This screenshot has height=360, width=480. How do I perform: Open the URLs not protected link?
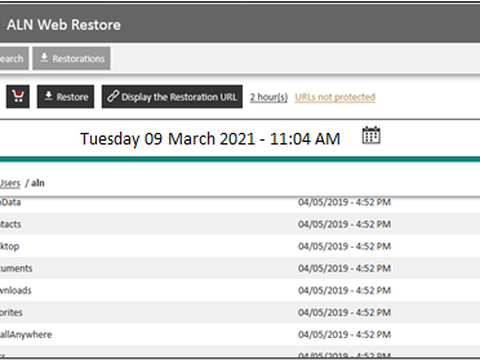[x=335, y=97]
